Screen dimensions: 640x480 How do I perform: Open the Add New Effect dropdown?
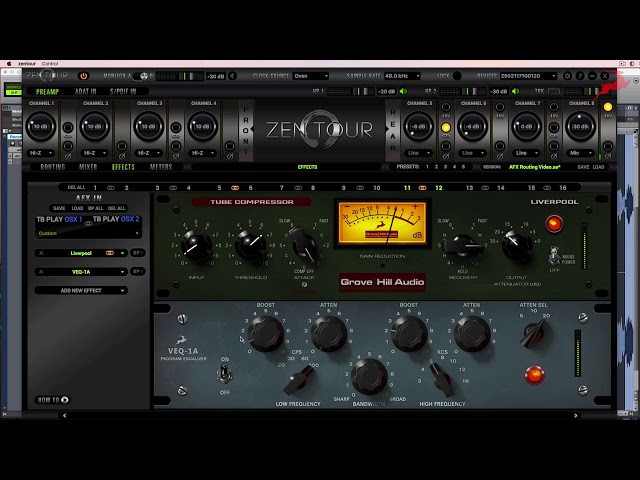point(81,291)
